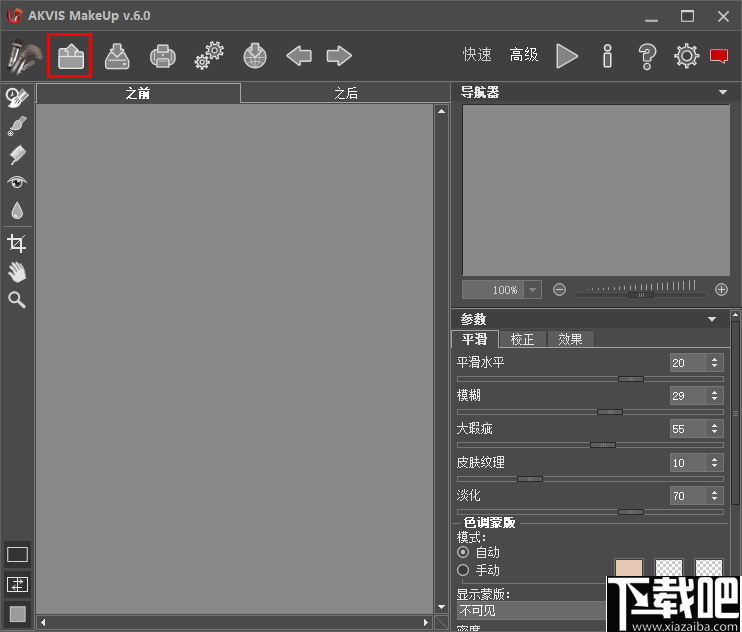
Task: Select the red eye removal tool
Action: coord(17,182)
